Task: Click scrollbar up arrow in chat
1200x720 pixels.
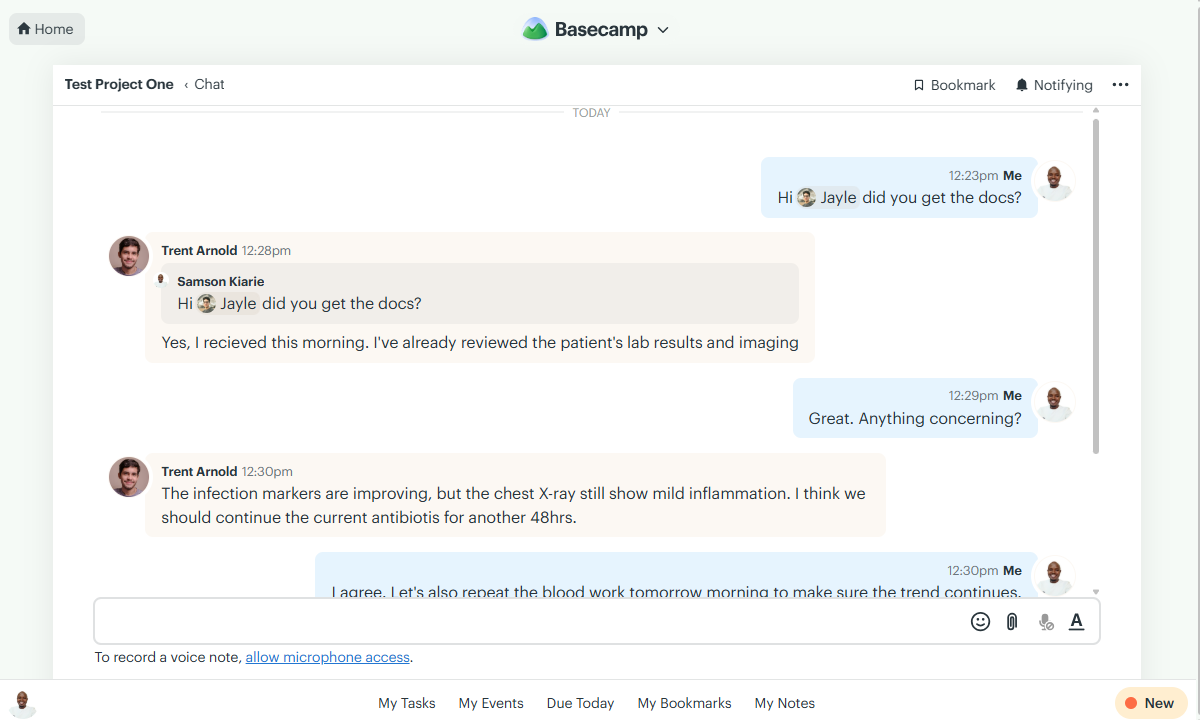Action: [1096, 110]
